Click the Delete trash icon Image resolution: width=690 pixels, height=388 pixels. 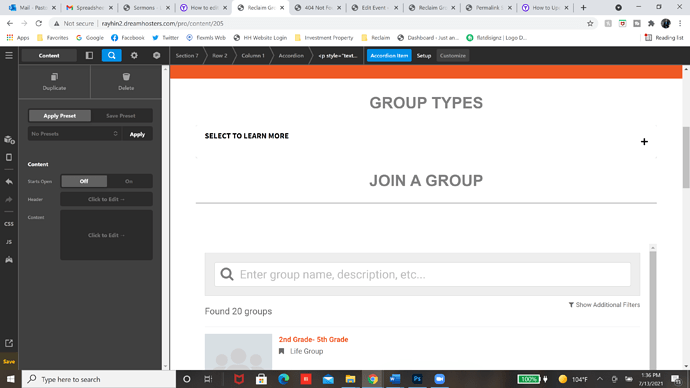(x=126, y=82)
